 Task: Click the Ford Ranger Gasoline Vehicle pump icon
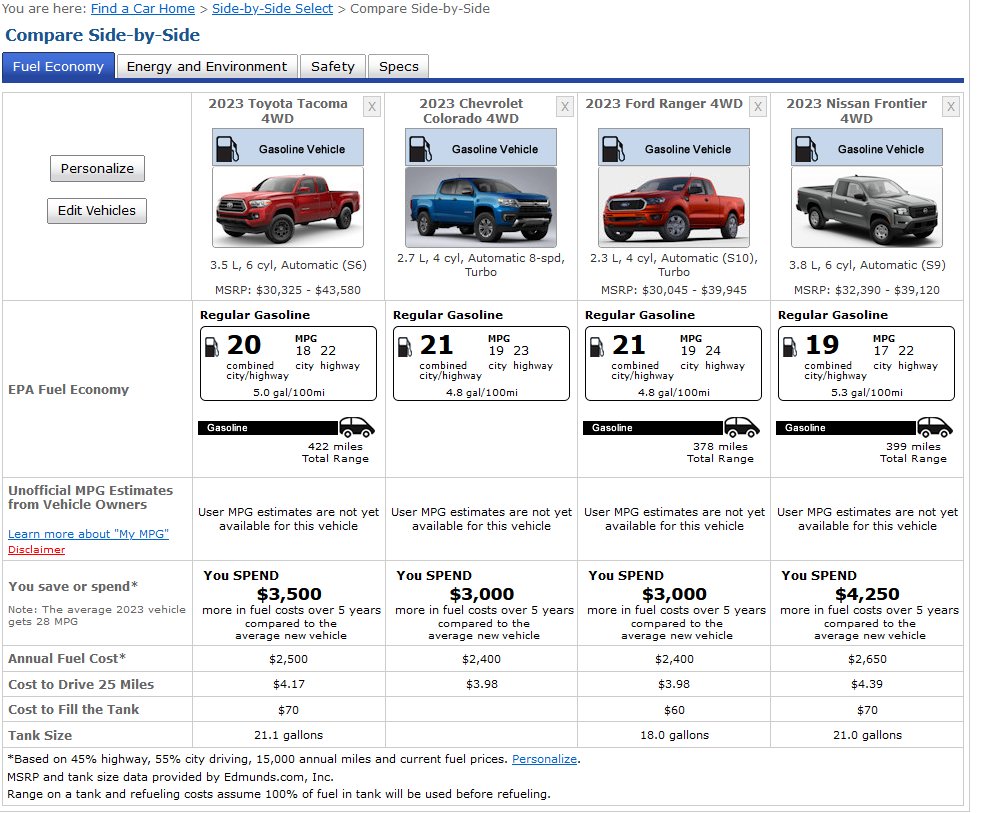[x=613, y=149]
